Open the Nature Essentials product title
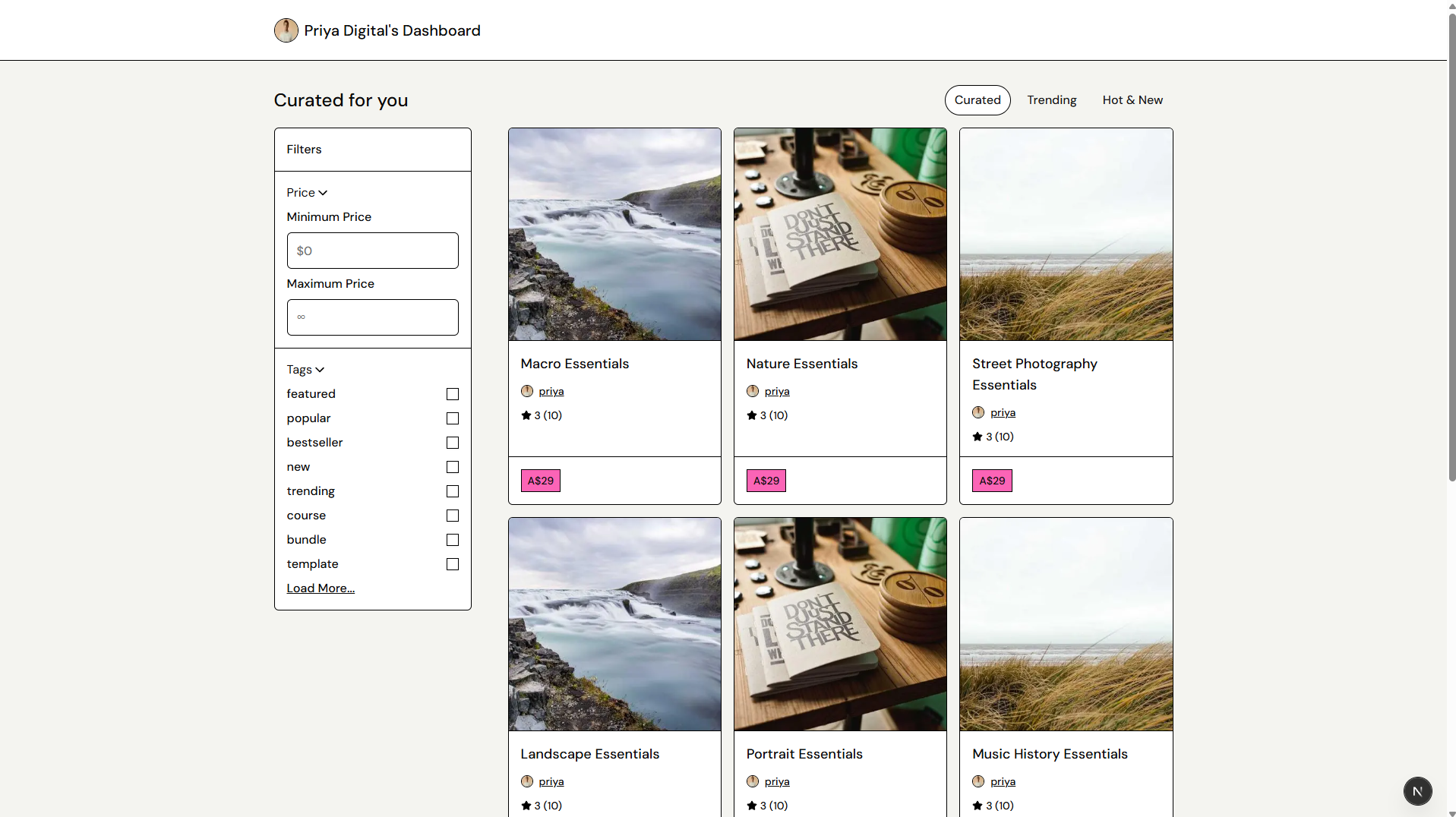Viewport: 1456px width, 817px height. coord(801,364)
